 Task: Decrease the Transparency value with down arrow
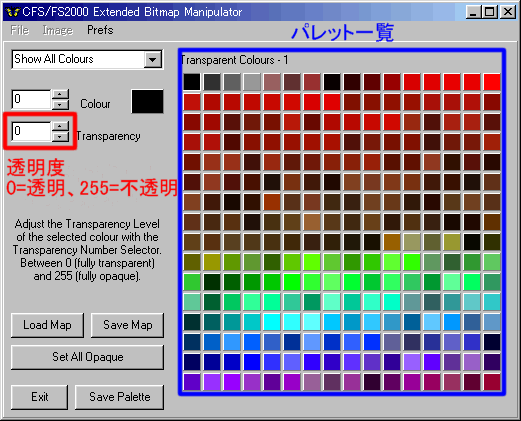click(60, 137)
